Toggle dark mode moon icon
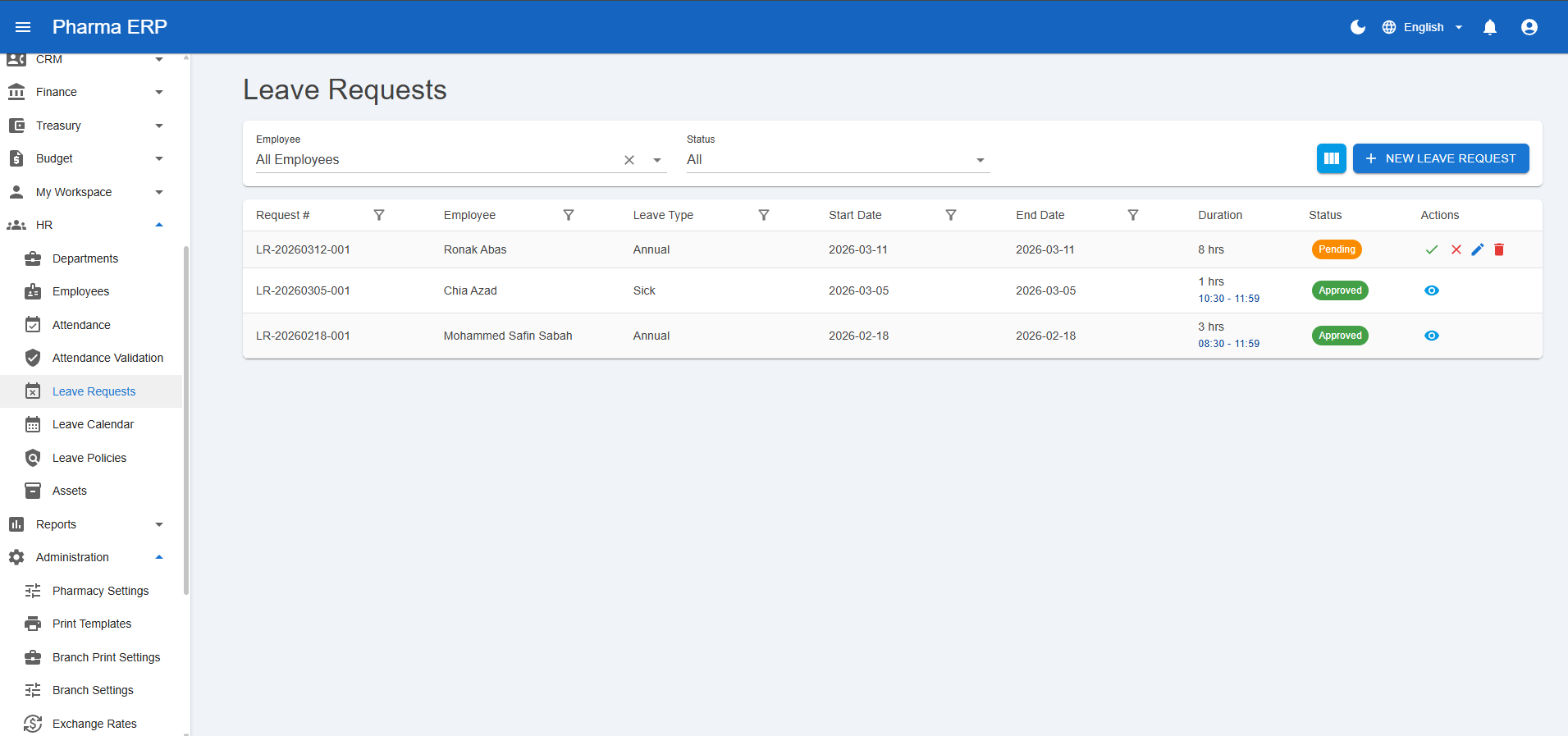The image size is (1568, 736). click(1357, 27)
